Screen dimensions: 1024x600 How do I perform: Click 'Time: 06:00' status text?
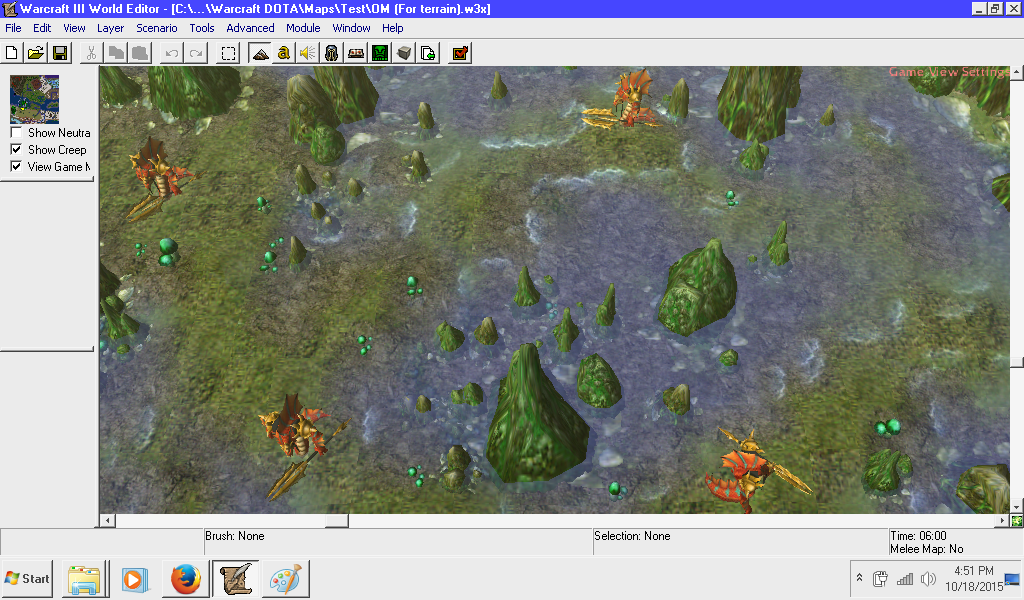click(918, 536)
